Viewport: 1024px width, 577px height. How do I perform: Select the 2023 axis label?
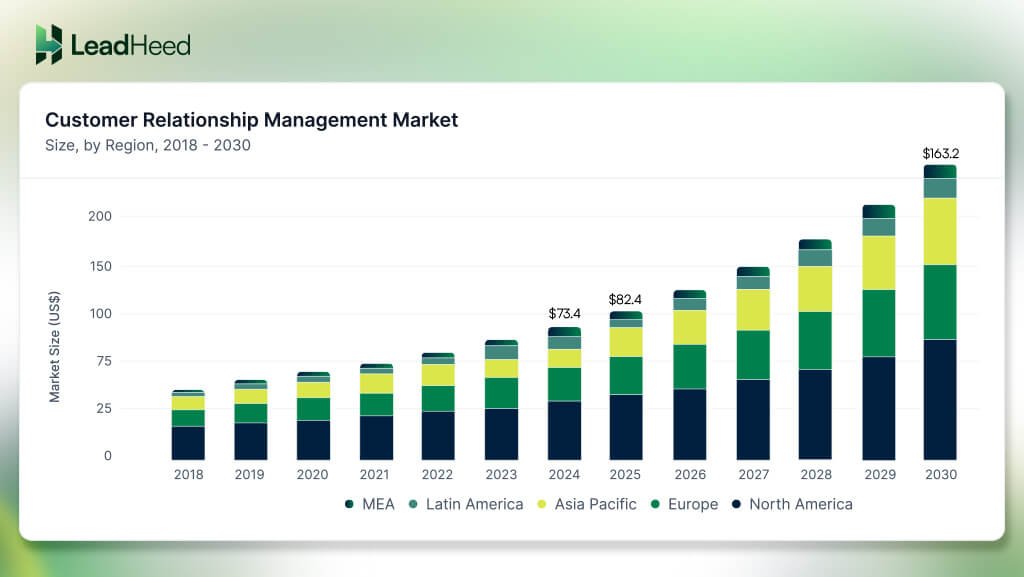coord(500,474)
